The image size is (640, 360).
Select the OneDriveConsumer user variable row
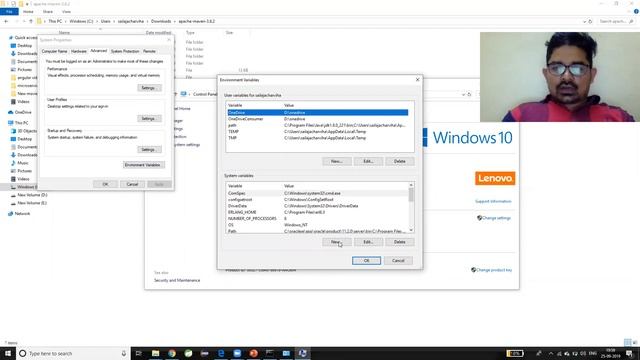coord(318,119)
